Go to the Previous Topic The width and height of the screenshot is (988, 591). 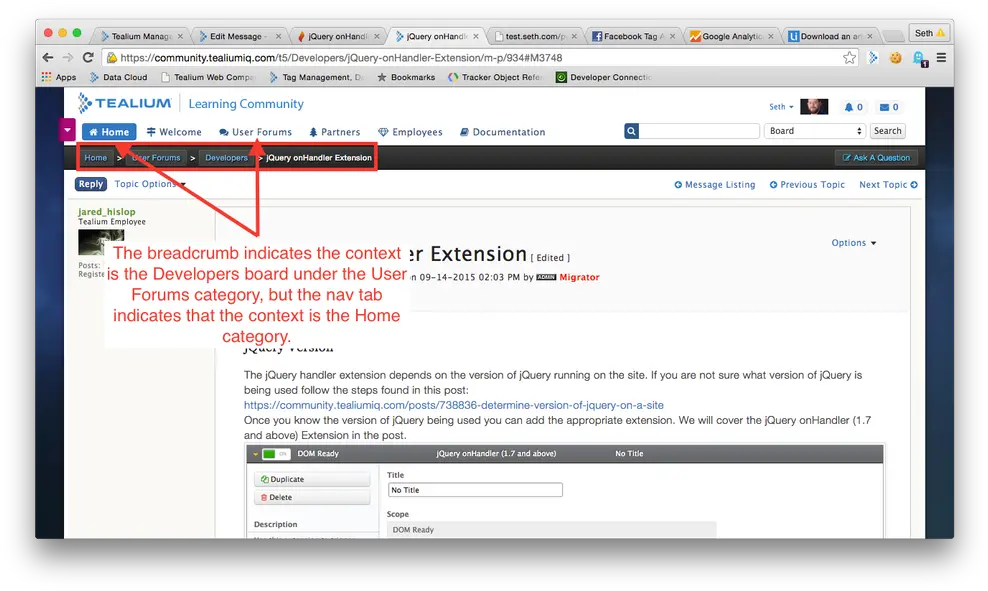pyautogui.click(x=807, y=185)
